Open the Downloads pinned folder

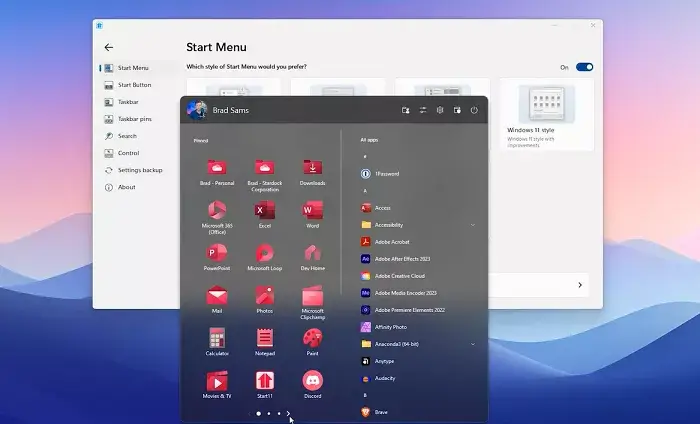click(x=312, y=172)
